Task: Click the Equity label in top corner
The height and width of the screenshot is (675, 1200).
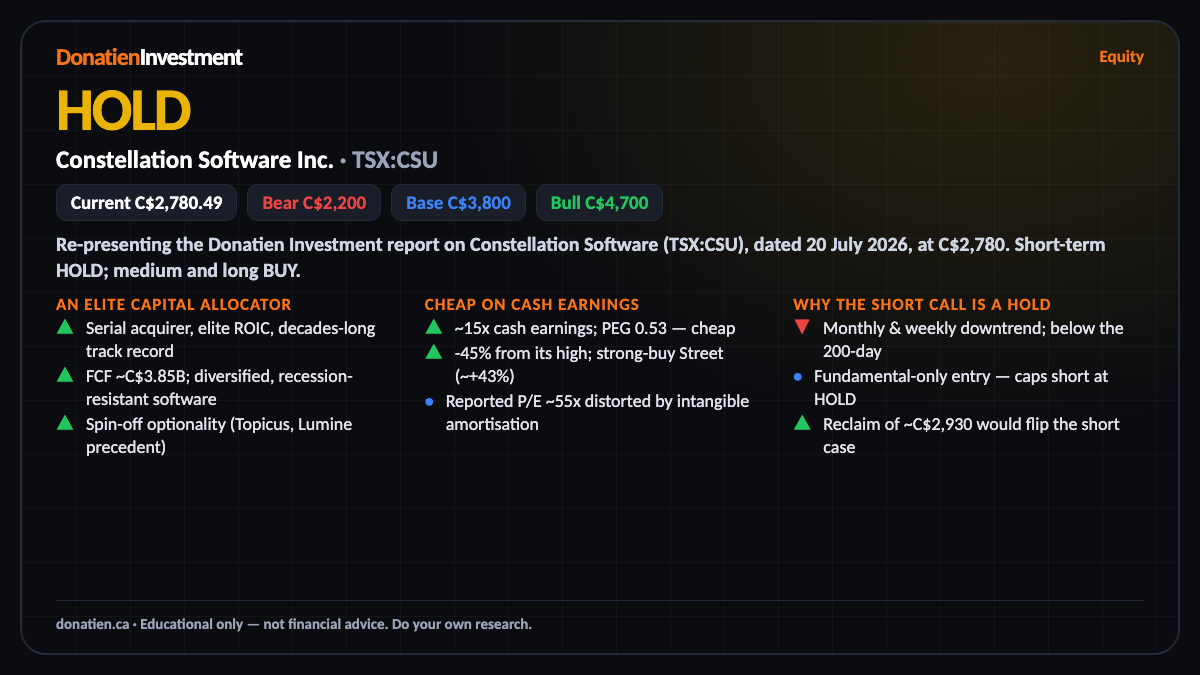Action: point(1121,56)
